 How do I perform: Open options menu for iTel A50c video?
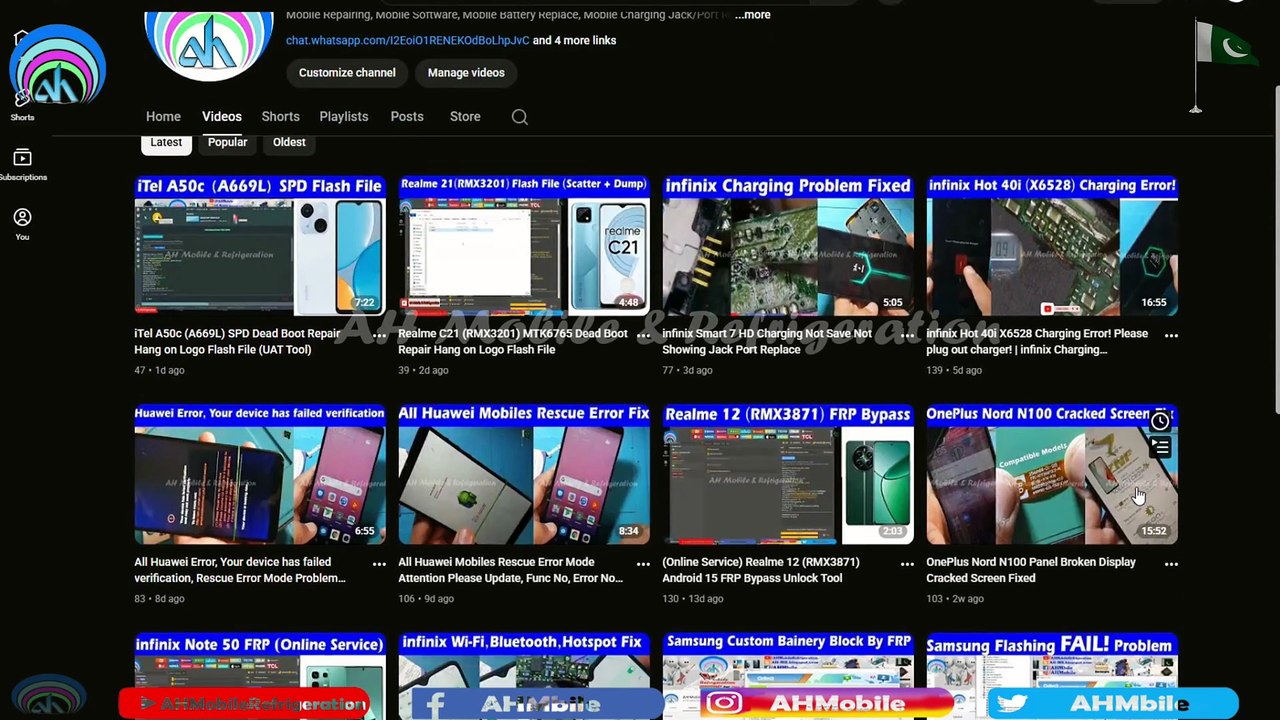[x=379, y=335]
